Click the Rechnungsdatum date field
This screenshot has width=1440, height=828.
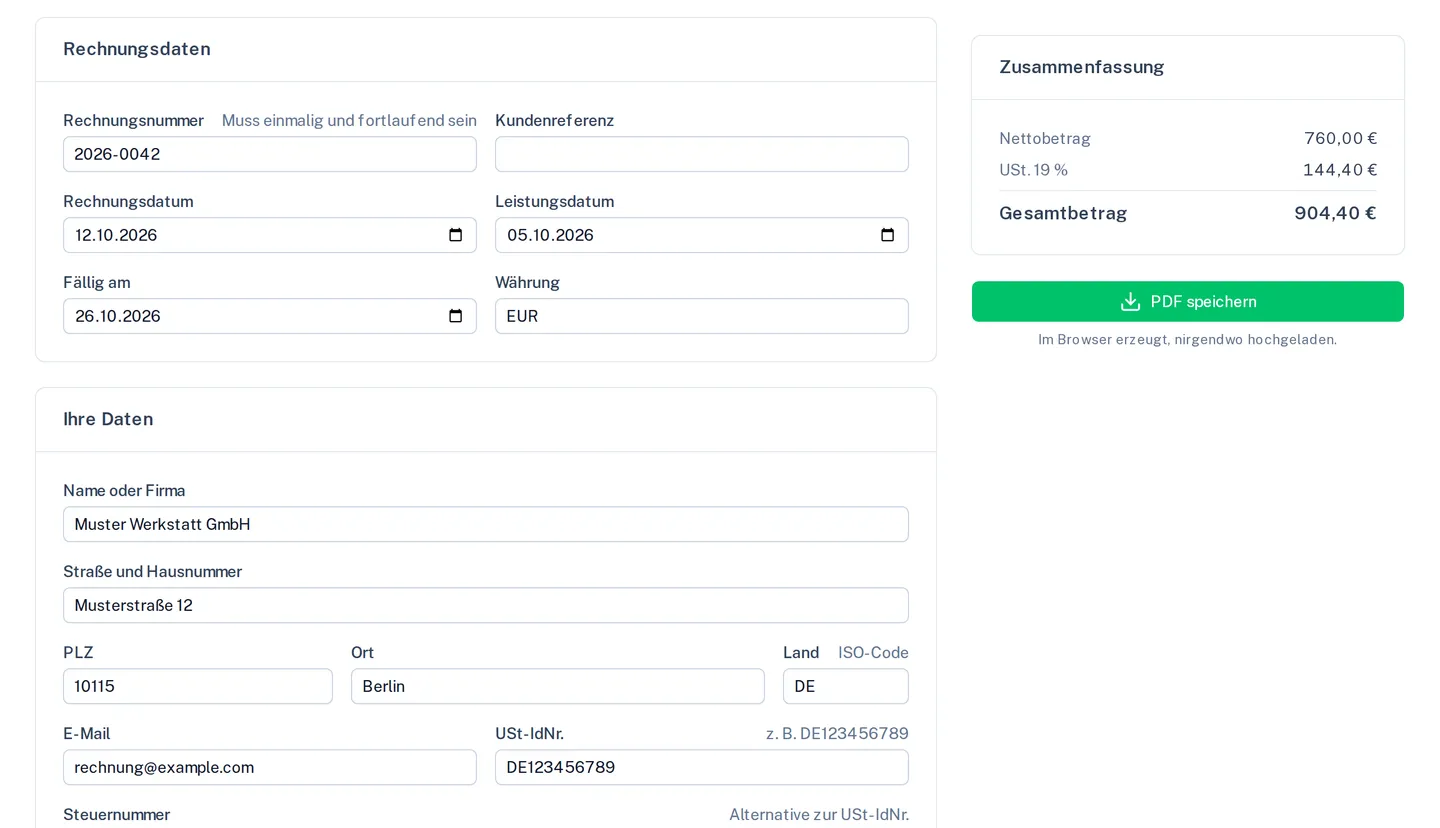pyautogui.click(x=270, y=235)
